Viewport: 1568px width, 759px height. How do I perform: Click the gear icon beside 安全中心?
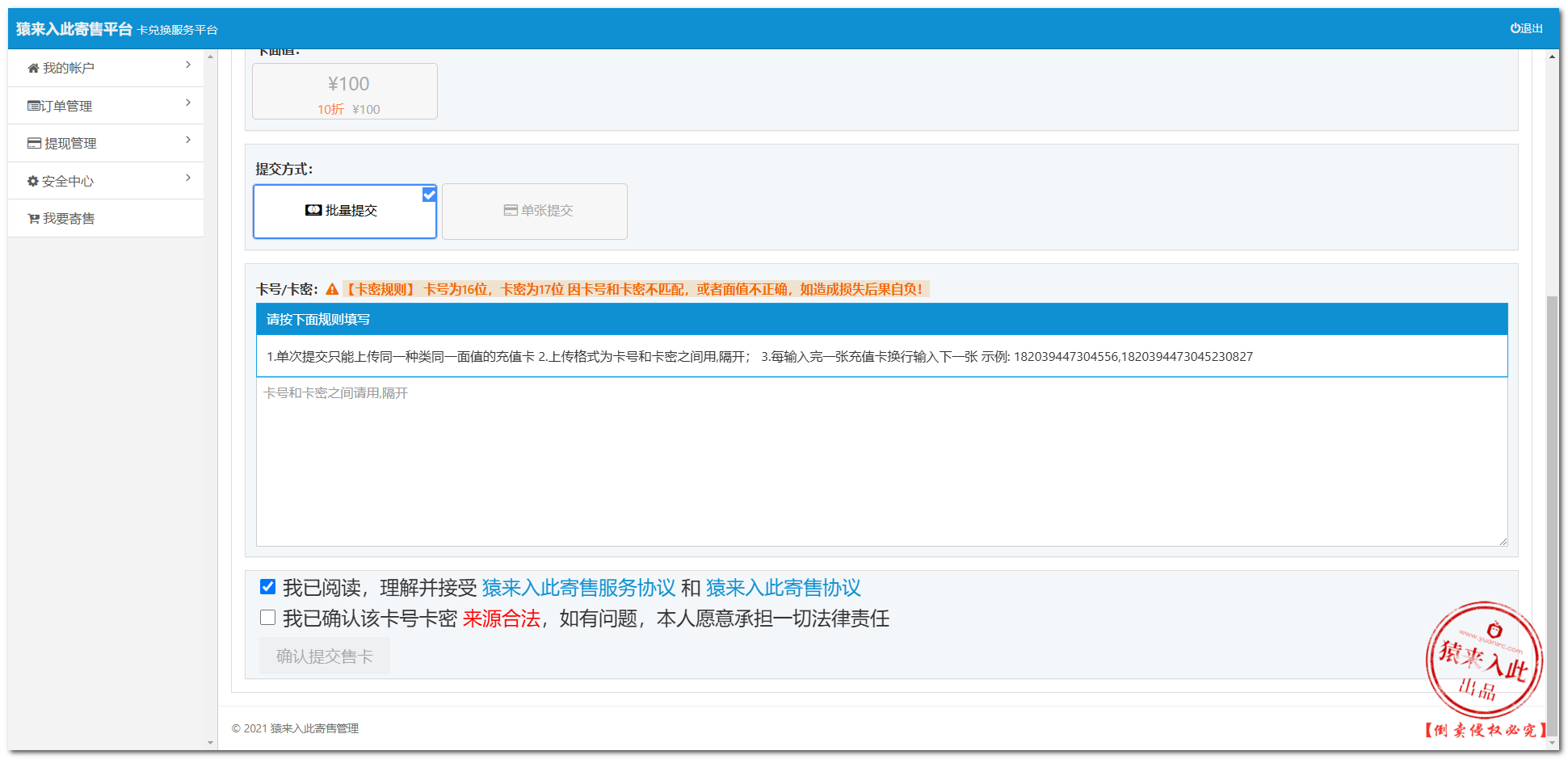(33, 181)
